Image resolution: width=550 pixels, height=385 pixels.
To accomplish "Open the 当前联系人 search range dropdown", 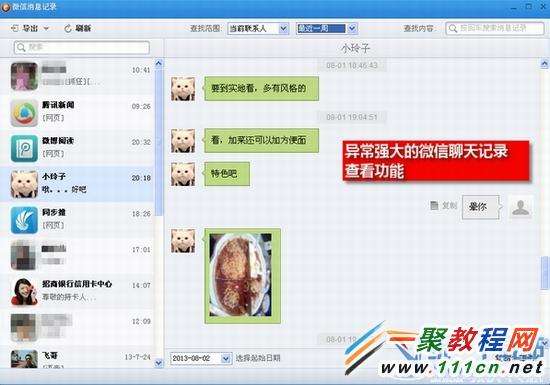I will point(258,28).
